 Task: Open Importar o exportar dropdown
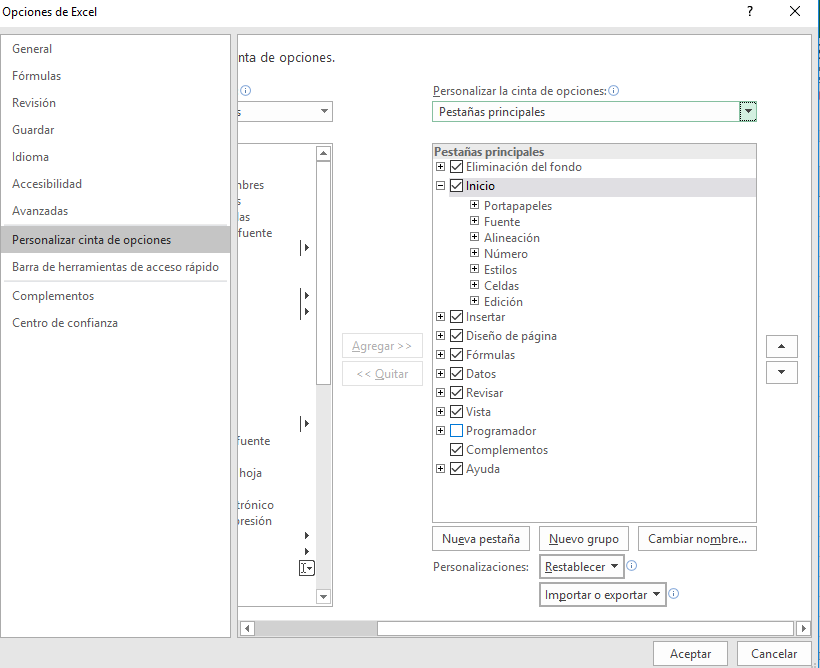[602, 595]
